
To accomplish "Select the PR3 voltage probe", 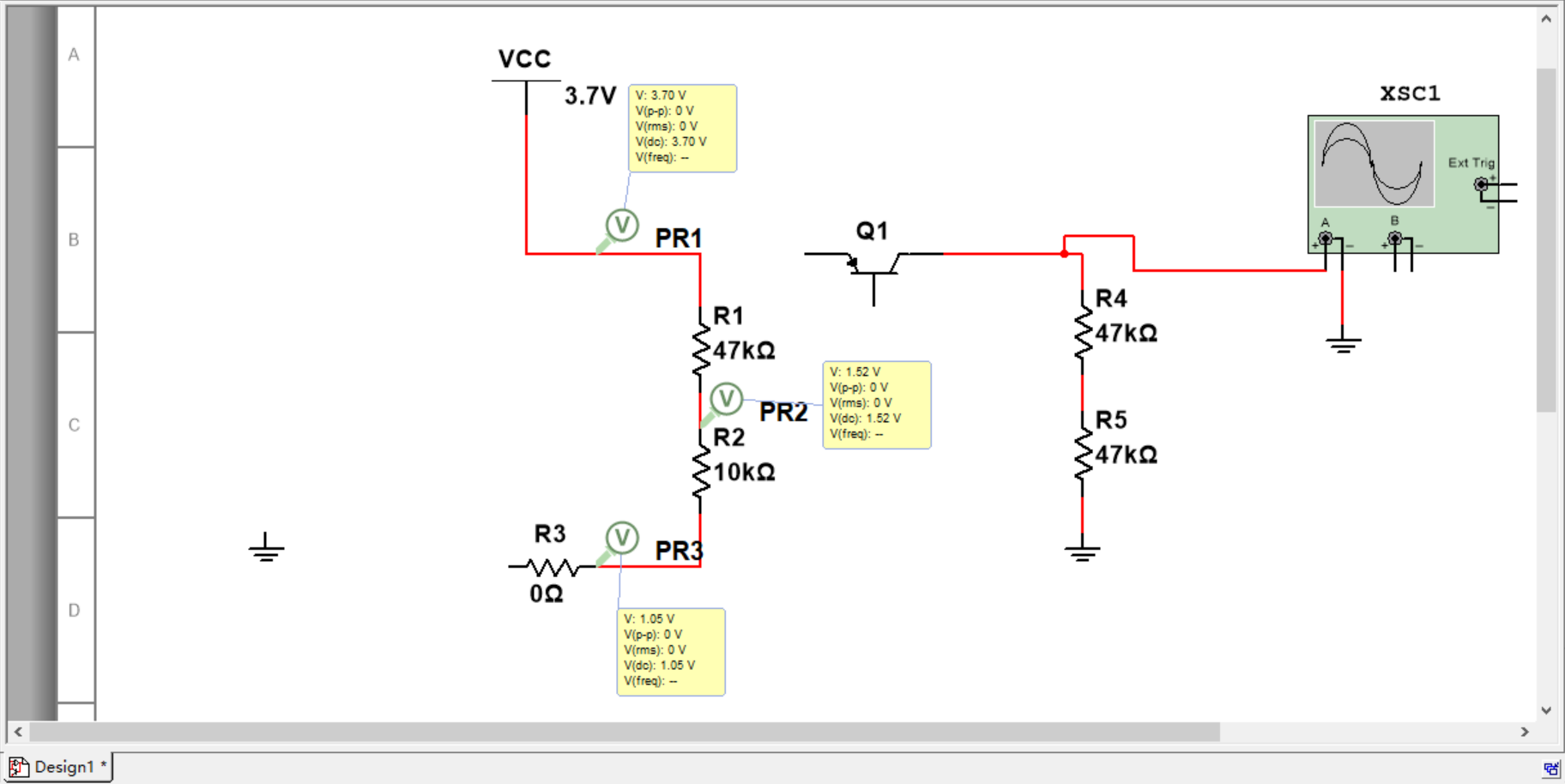I will (x=622, y=538).
